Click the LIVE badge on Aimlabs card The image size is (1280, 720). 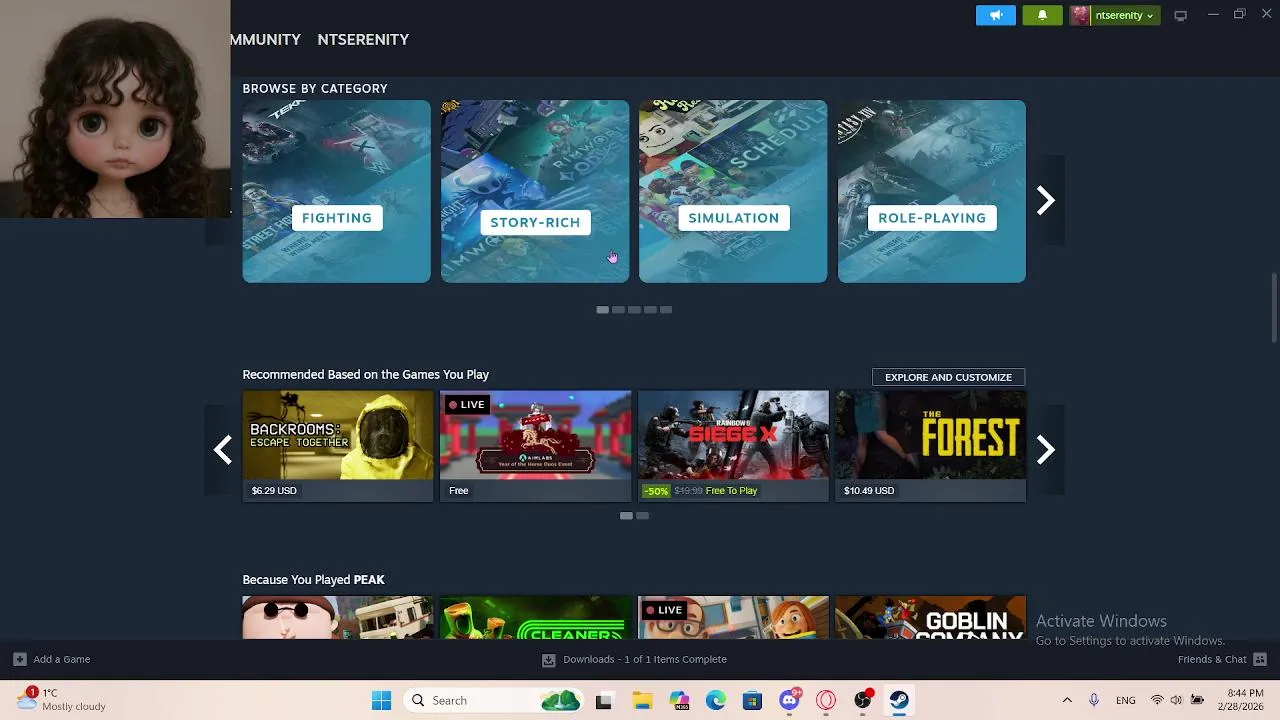(466, 405)
